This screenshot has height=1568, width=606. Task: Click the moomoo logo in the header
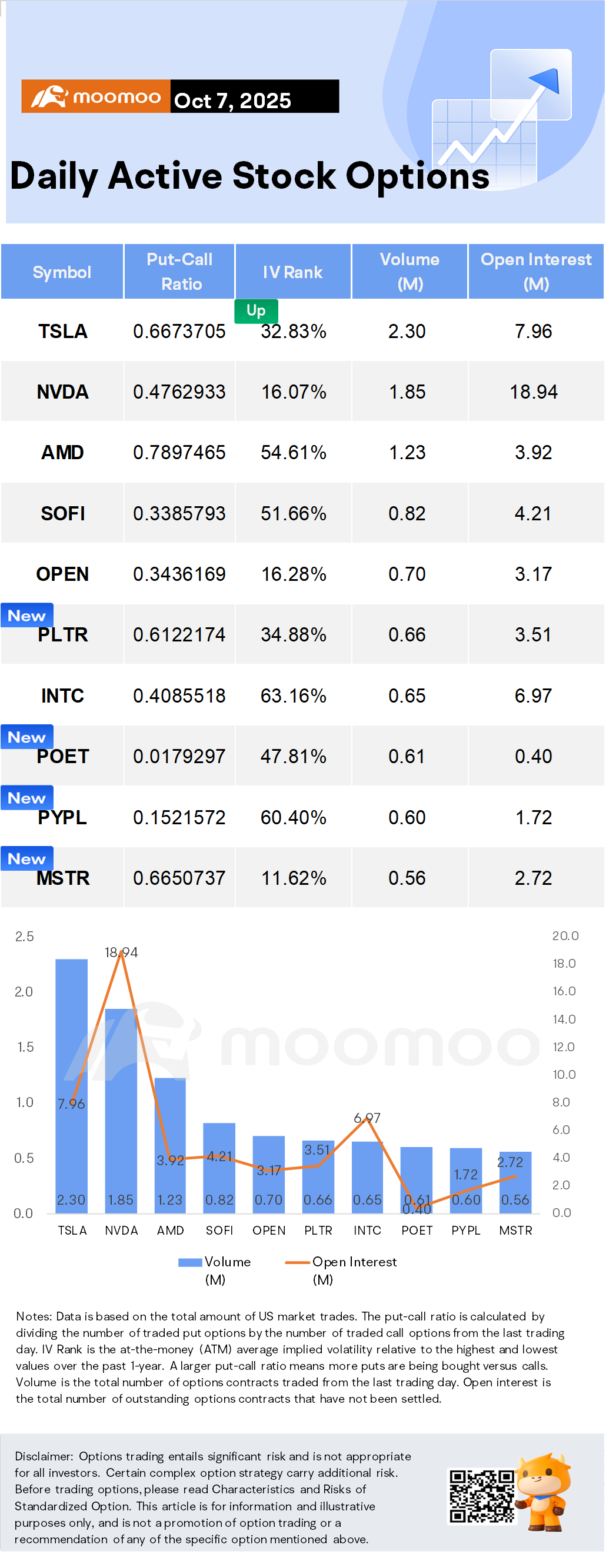pos(96,97)
